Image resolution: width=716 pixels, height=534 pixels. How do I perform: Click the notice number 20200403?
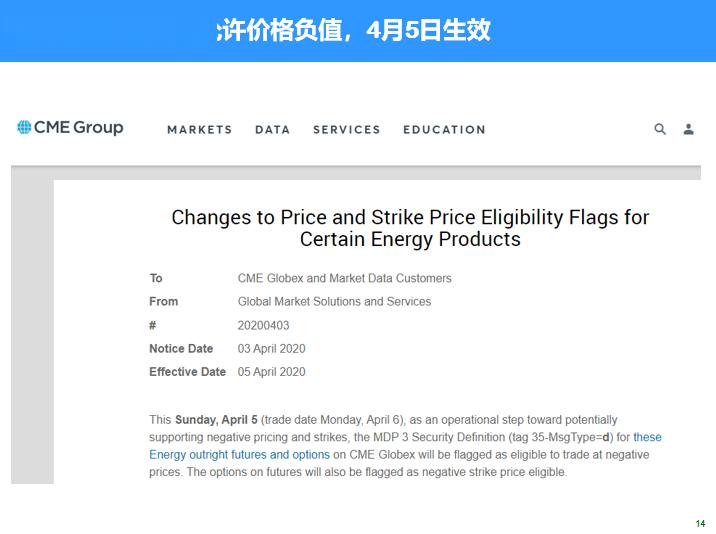[x=265, y=325]
